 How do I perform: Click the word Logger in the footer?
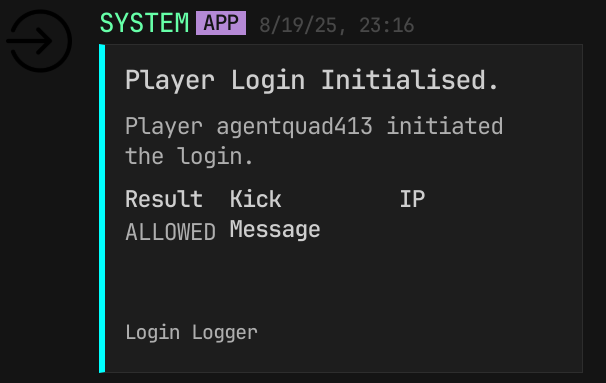pos(225,333)
